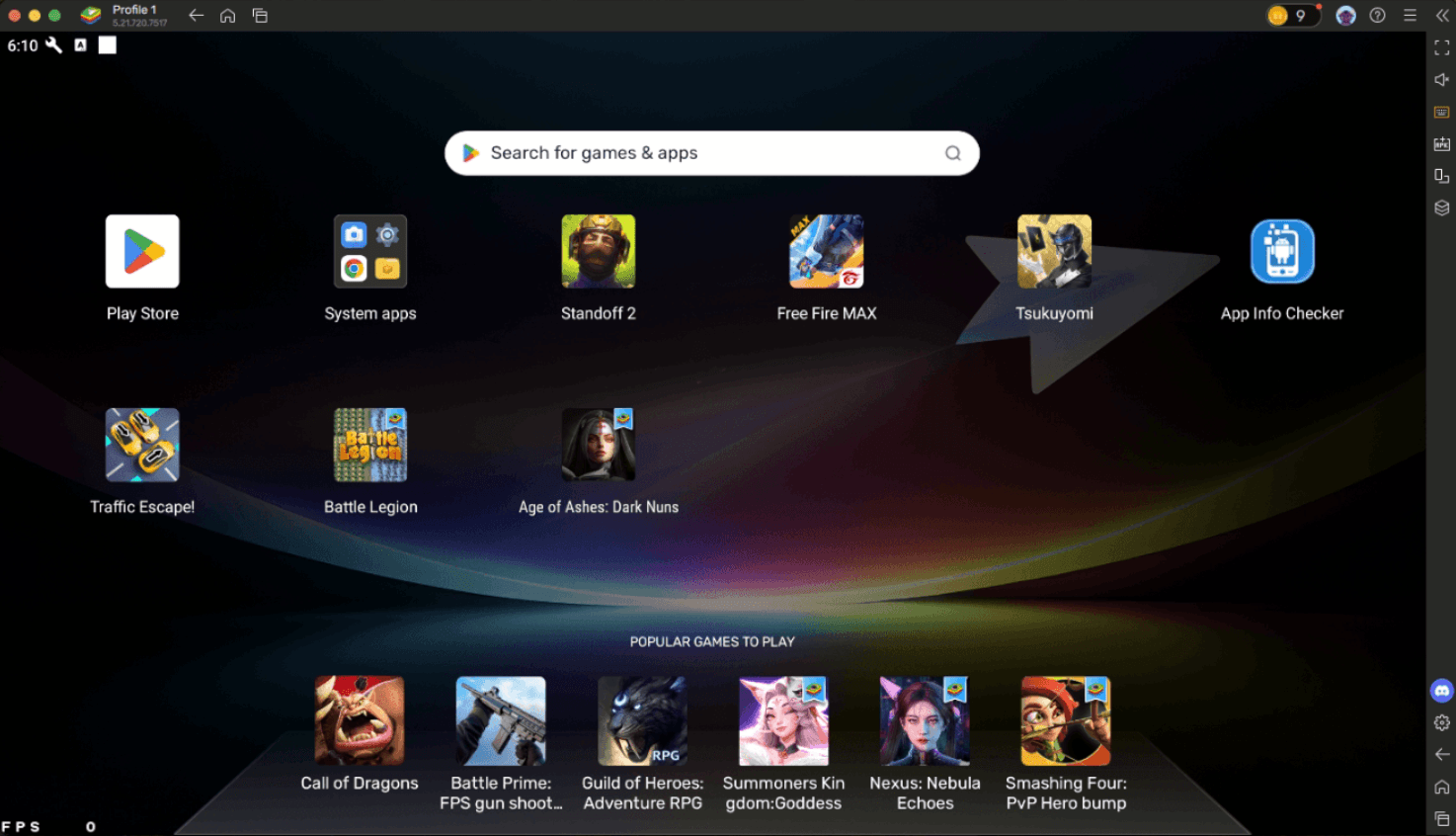1456x836 pixels.
Task: Open Battle Legion
Action: (x=370, y=445)
